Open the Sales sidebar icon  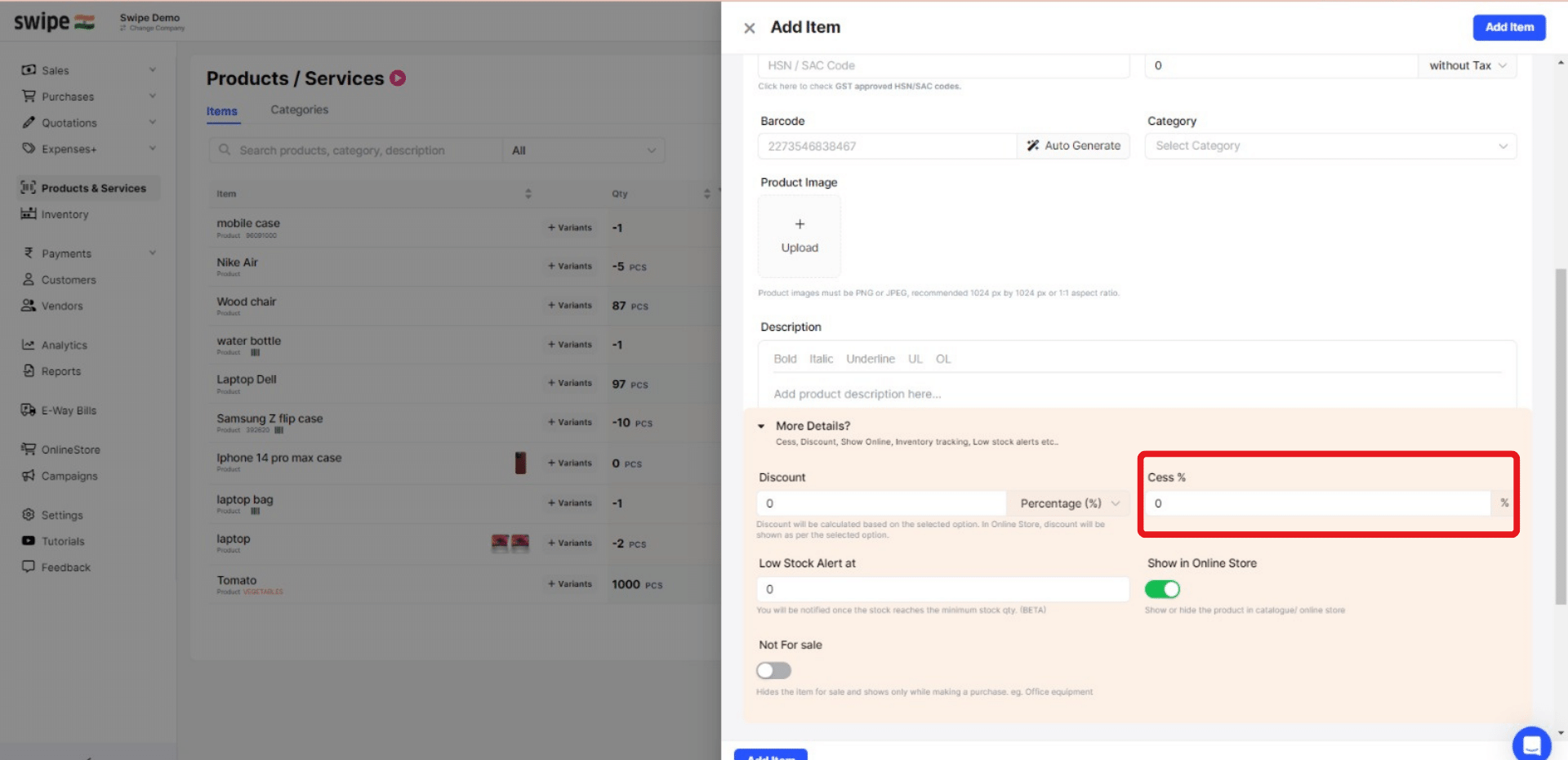29,70
